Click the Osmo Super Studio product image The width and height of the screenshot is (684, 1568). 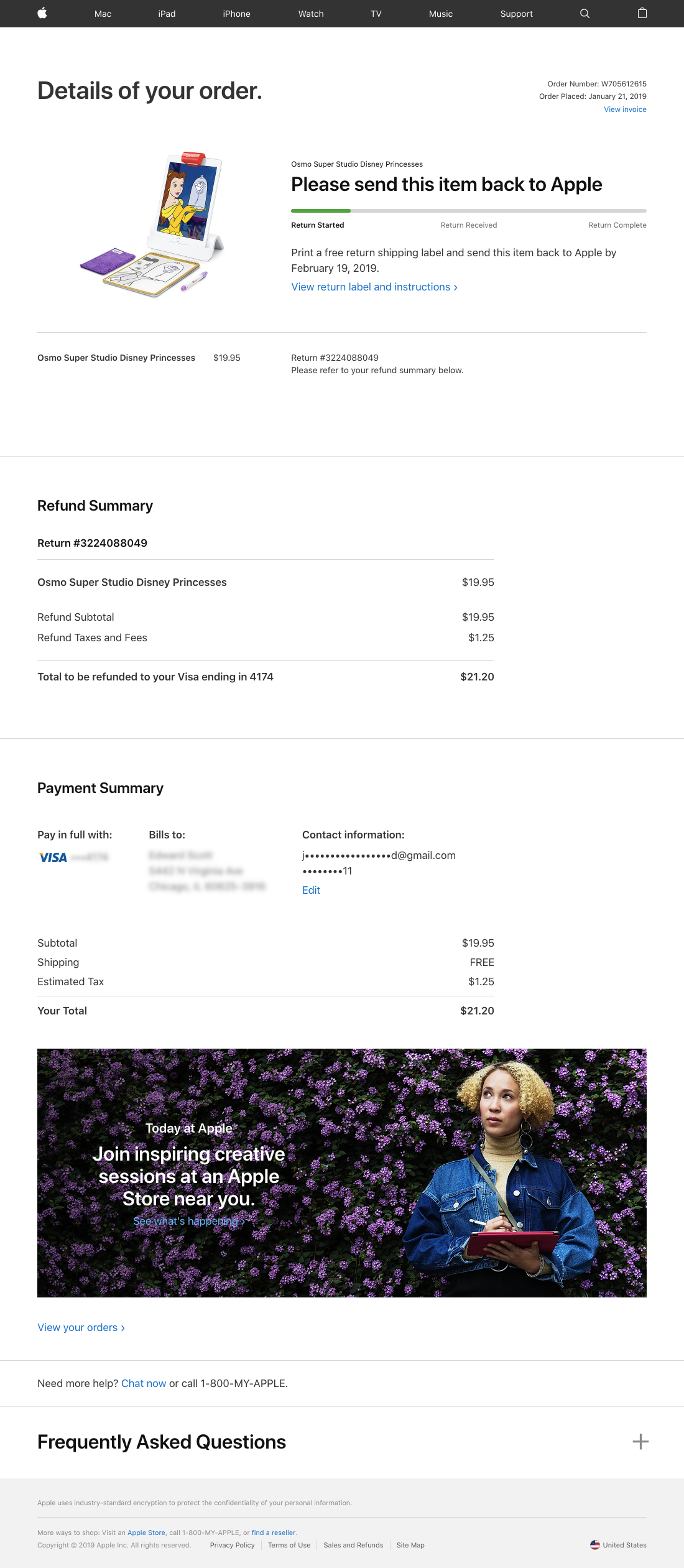(152, 225)
